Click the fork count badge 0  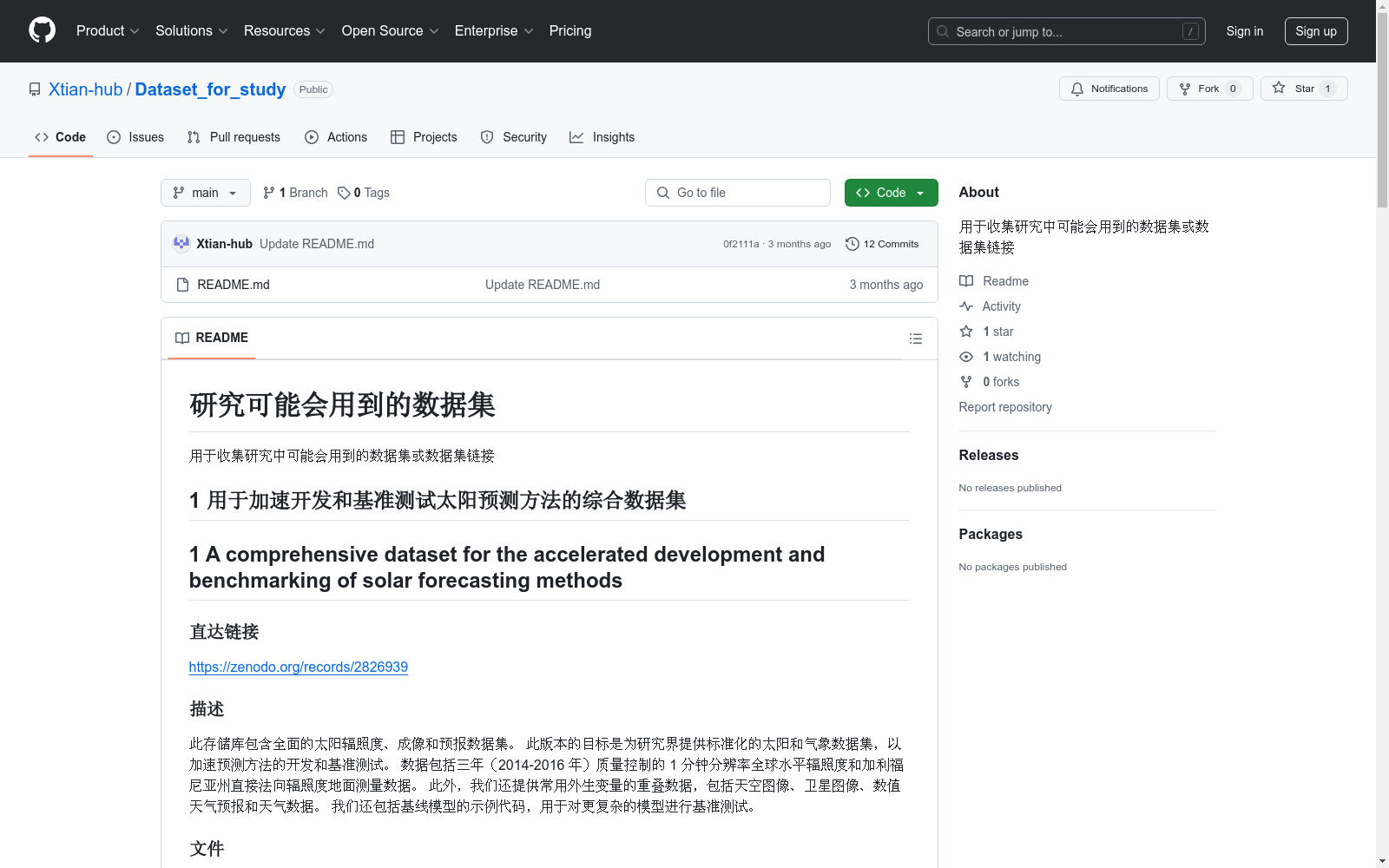click(1233, 89)
